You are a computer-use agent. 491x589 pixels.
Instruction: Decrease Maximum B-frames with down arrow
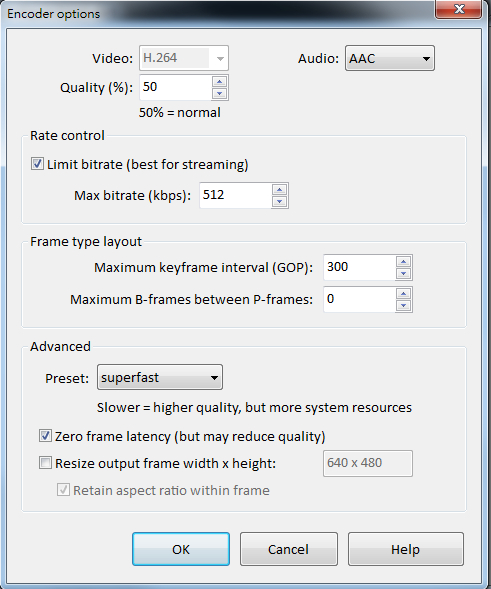point(403,305)
